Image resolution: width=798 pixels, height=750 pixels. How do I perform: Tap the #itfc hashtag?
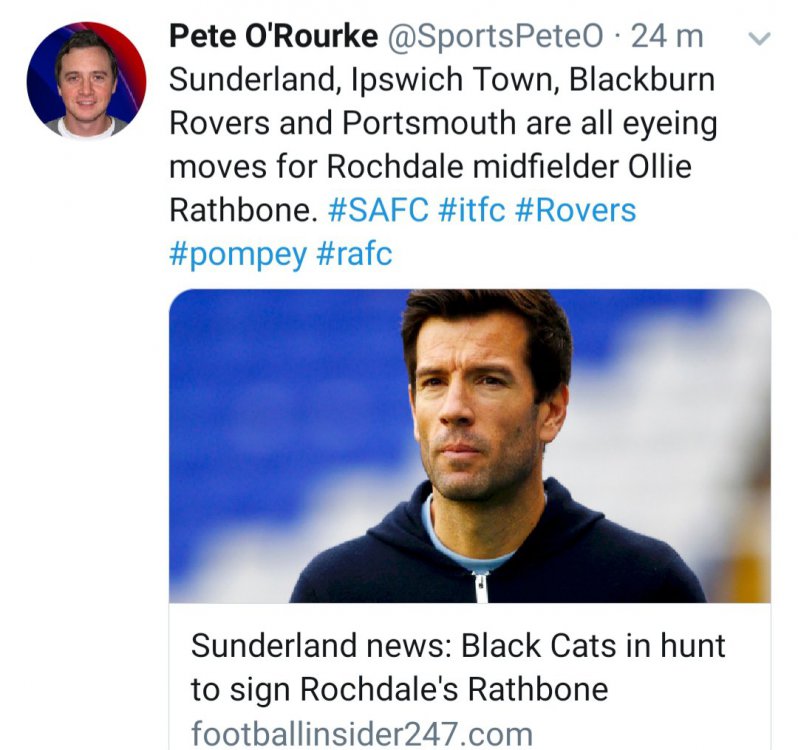[472, 210]
